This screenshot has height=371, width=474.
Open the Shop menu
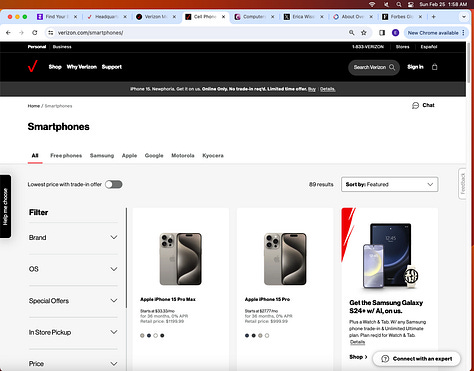tap(55, 67)
